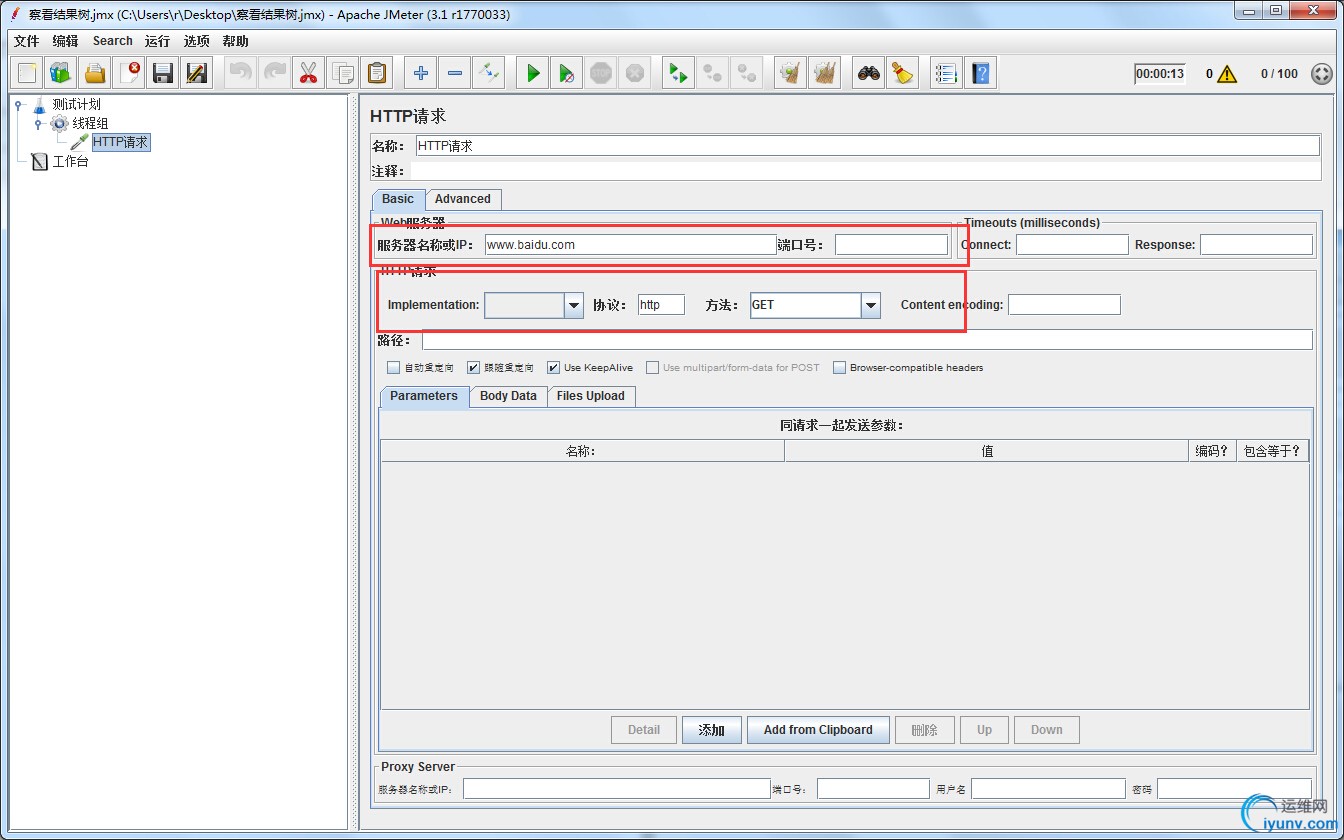1344x840 pixels.
Task: Copy with the toolbar Copy icon
Action: tap(343, 73)
